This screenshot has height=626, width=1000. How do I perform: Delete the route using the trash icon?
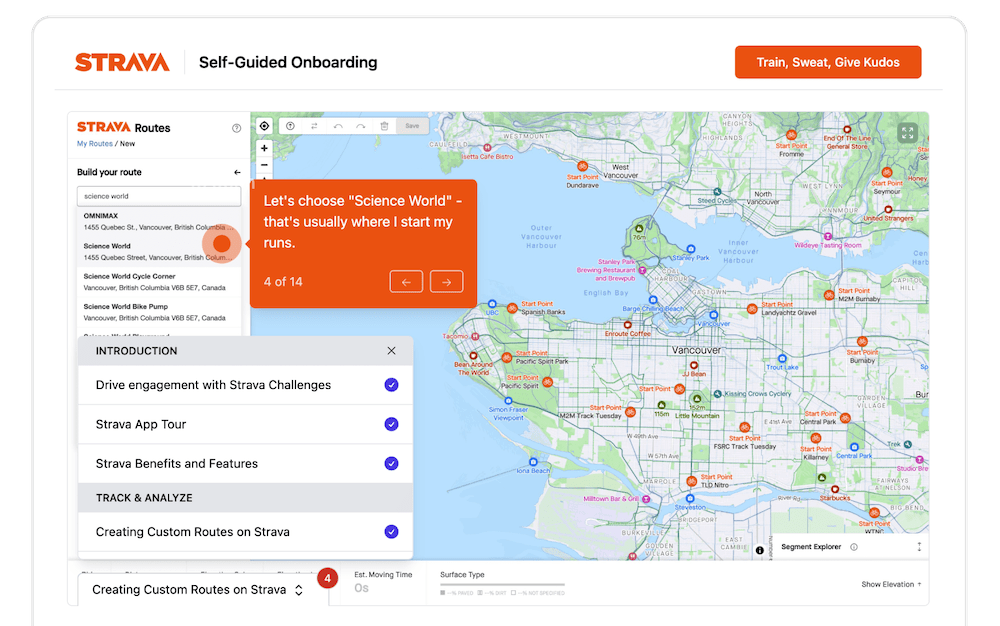[x=385, y=125]
